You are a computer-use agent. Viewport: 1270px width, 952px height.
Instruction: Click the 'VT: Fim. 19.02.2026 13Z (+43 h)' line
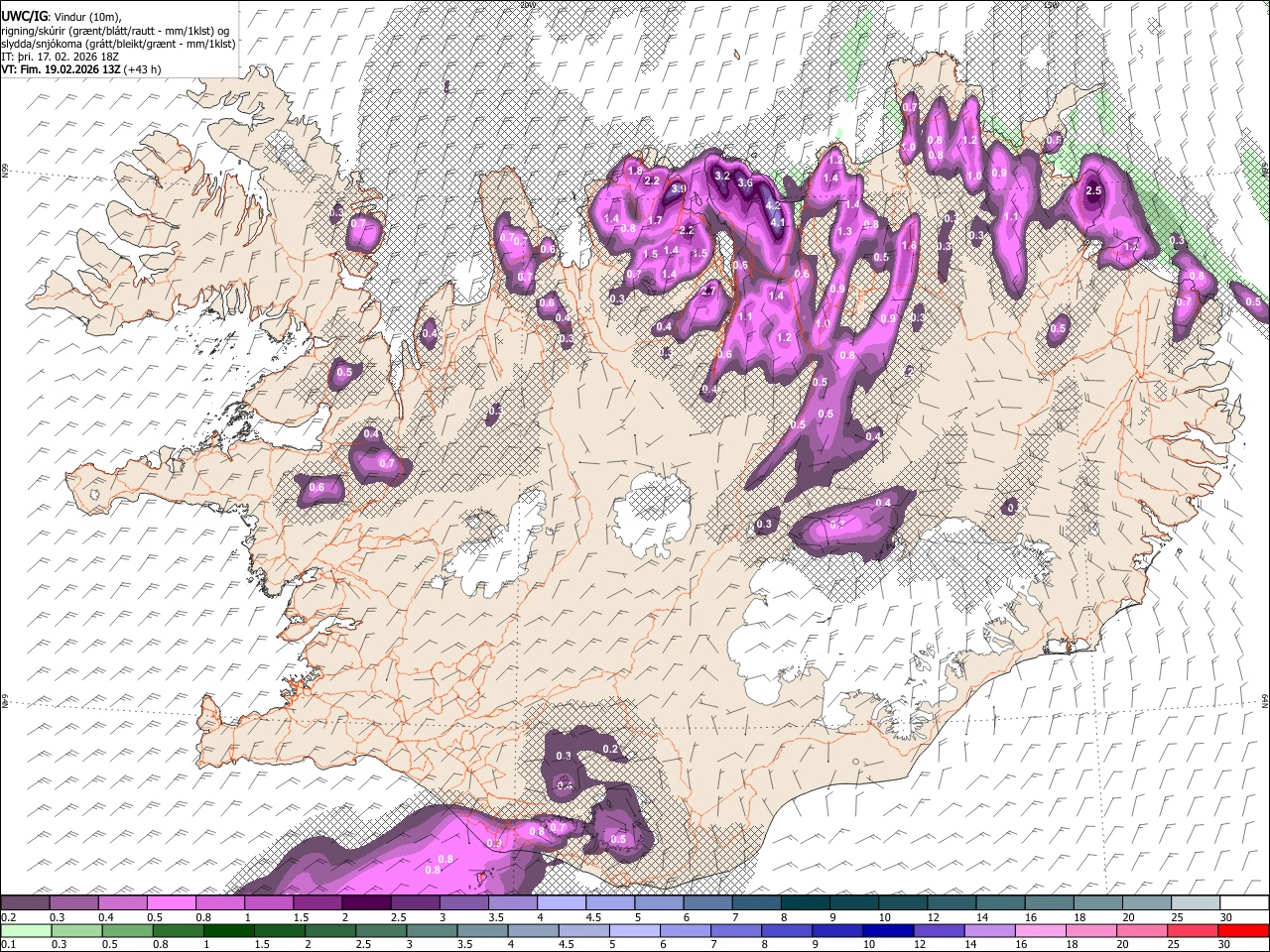[x=81, y=69]
